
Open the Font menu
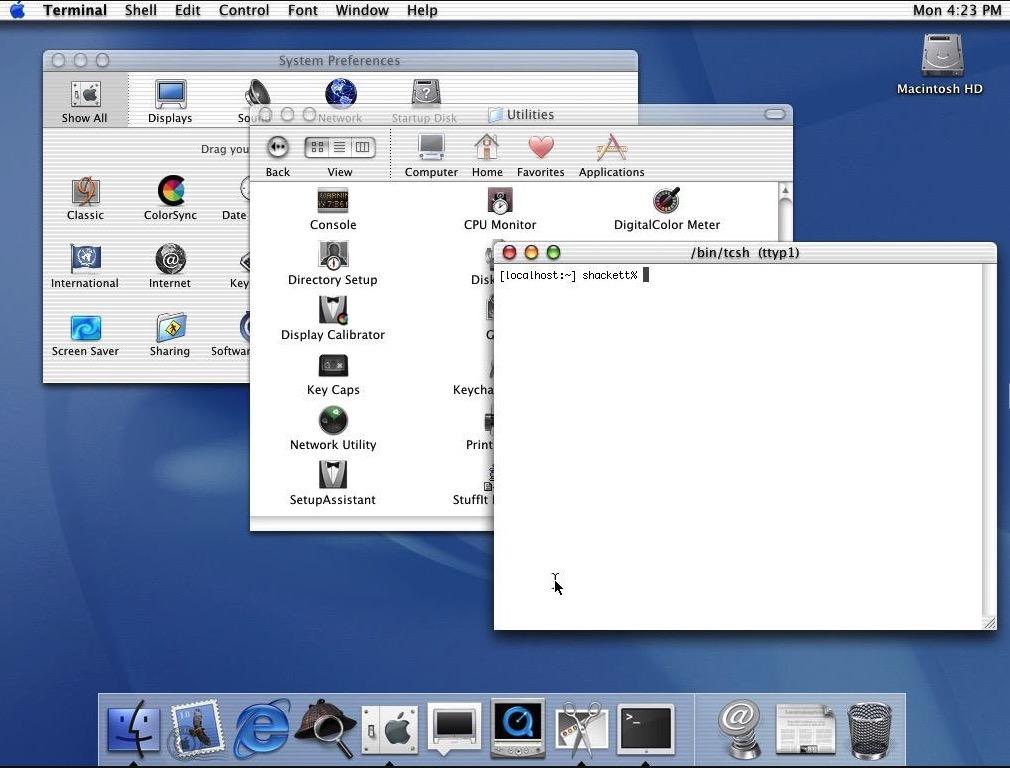pos(303,10)
